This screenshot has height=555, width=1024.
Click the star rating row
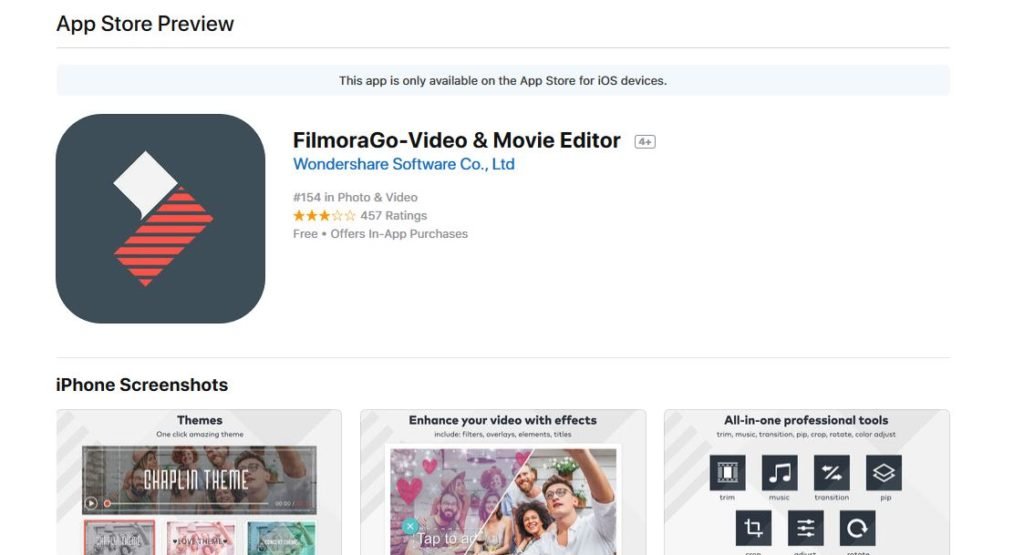tap(324, 215)
